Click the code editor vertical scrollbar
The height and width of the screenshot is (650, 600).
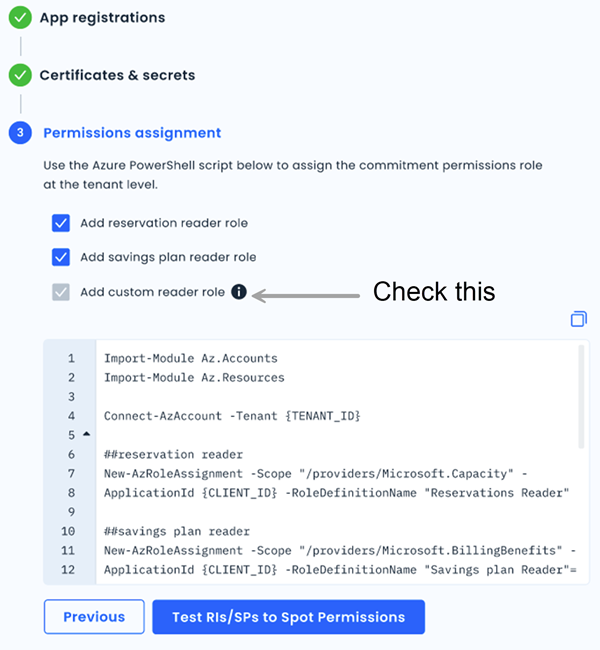pyautogui.click(x=581, y=398)
